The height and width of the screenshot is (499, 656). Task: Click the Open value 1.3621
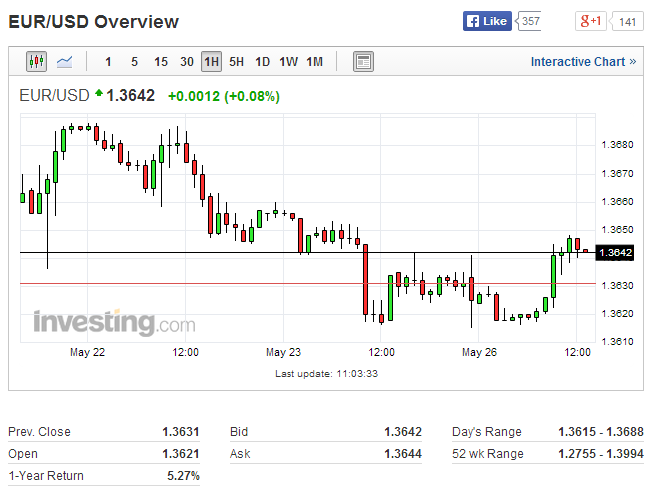click(x=181, y=454)
